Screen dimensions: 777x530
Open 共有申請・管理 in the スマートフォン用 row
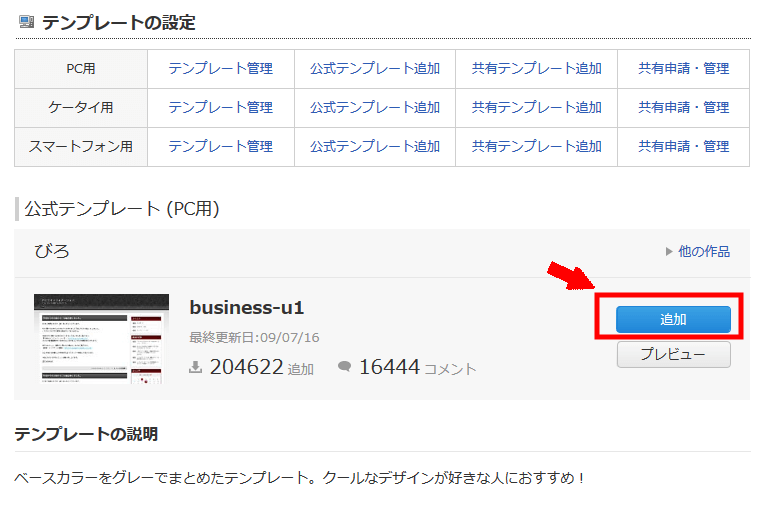tap(683, 147)
